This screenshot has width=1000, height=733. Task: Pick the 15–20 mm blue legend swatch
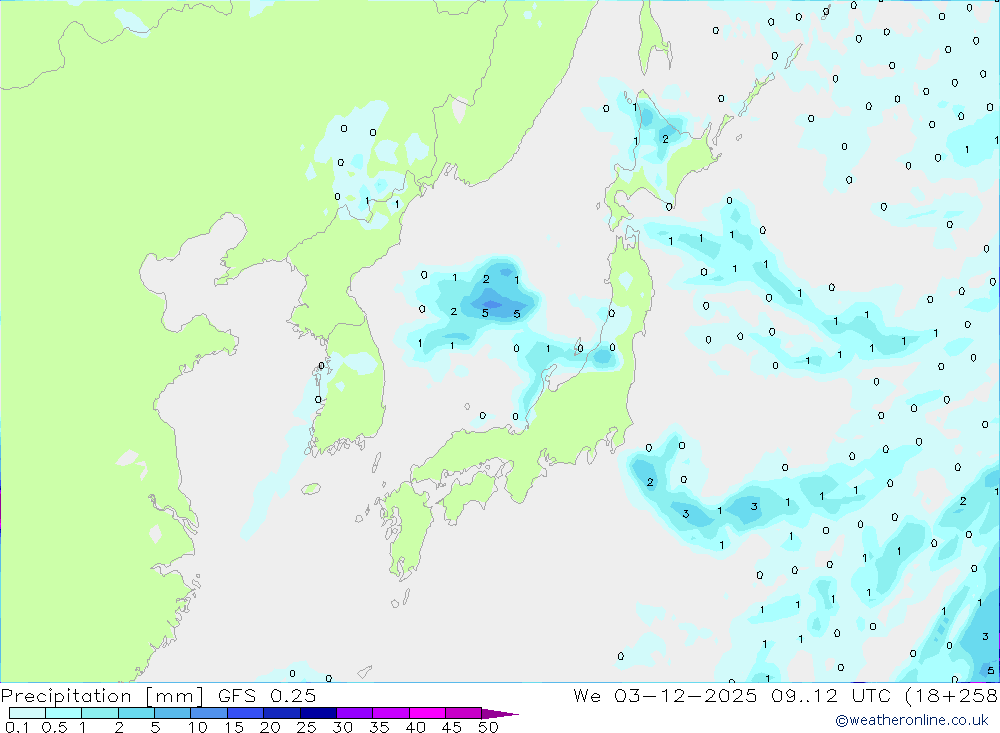click(x=246, y=713)
